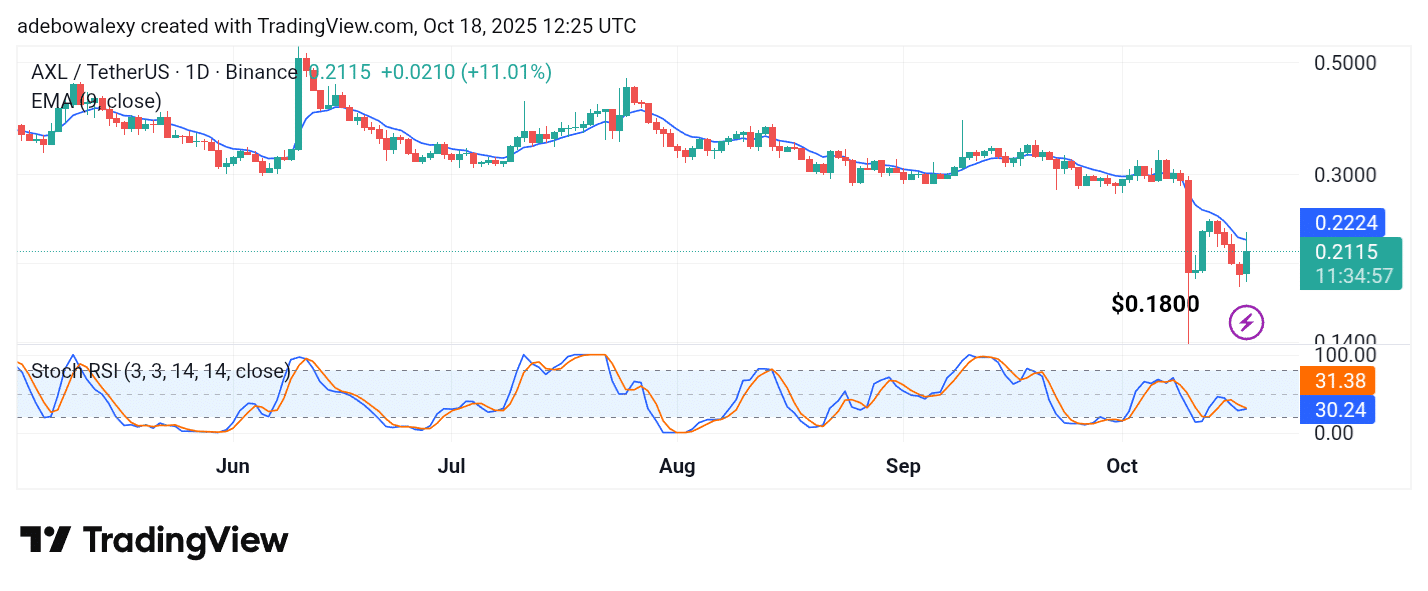Open the EMA (9, close) indicator legend
1428x591 pixels.
[x=96, y=100]
